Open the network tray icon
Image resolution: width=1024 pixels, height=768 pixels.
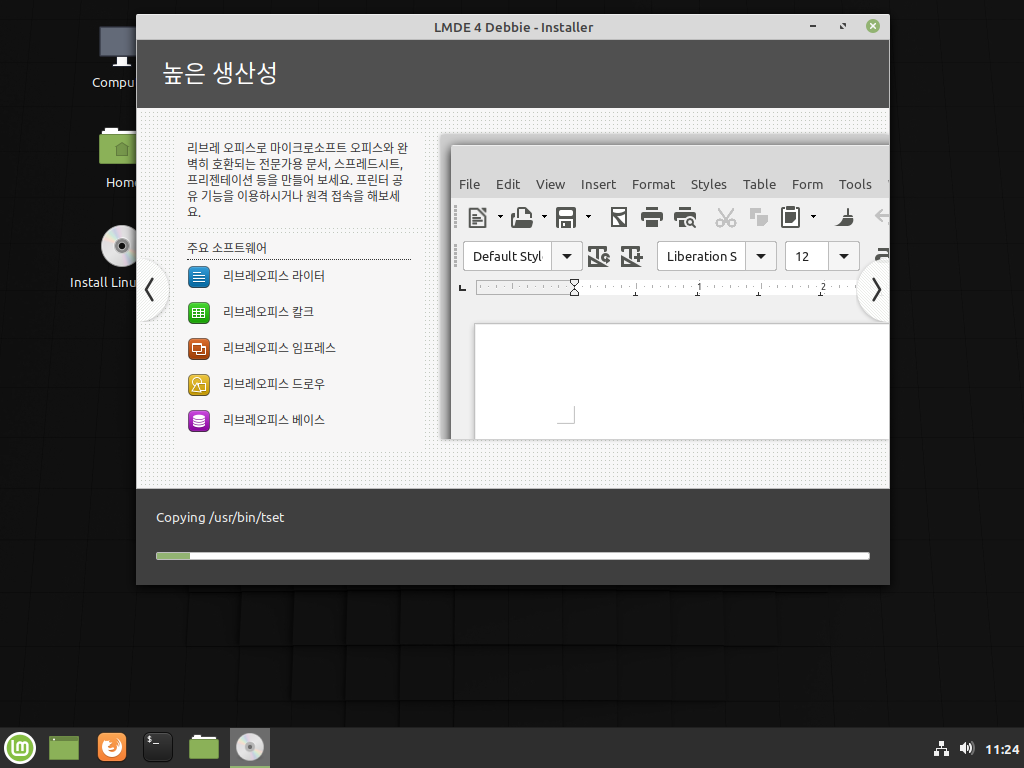coord(941,748)
